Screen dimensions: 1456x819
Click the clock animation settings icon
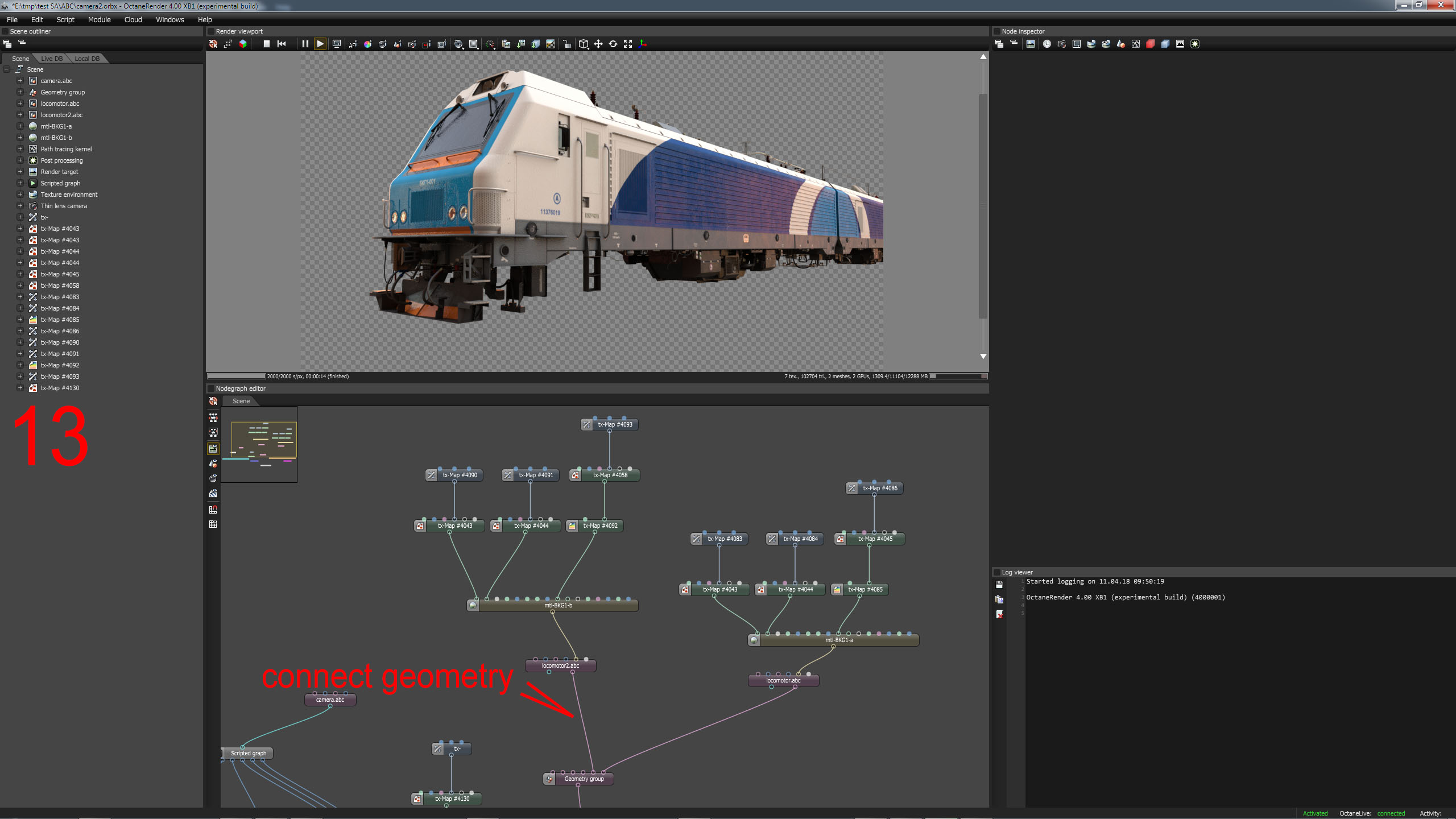click(1046, 44)
